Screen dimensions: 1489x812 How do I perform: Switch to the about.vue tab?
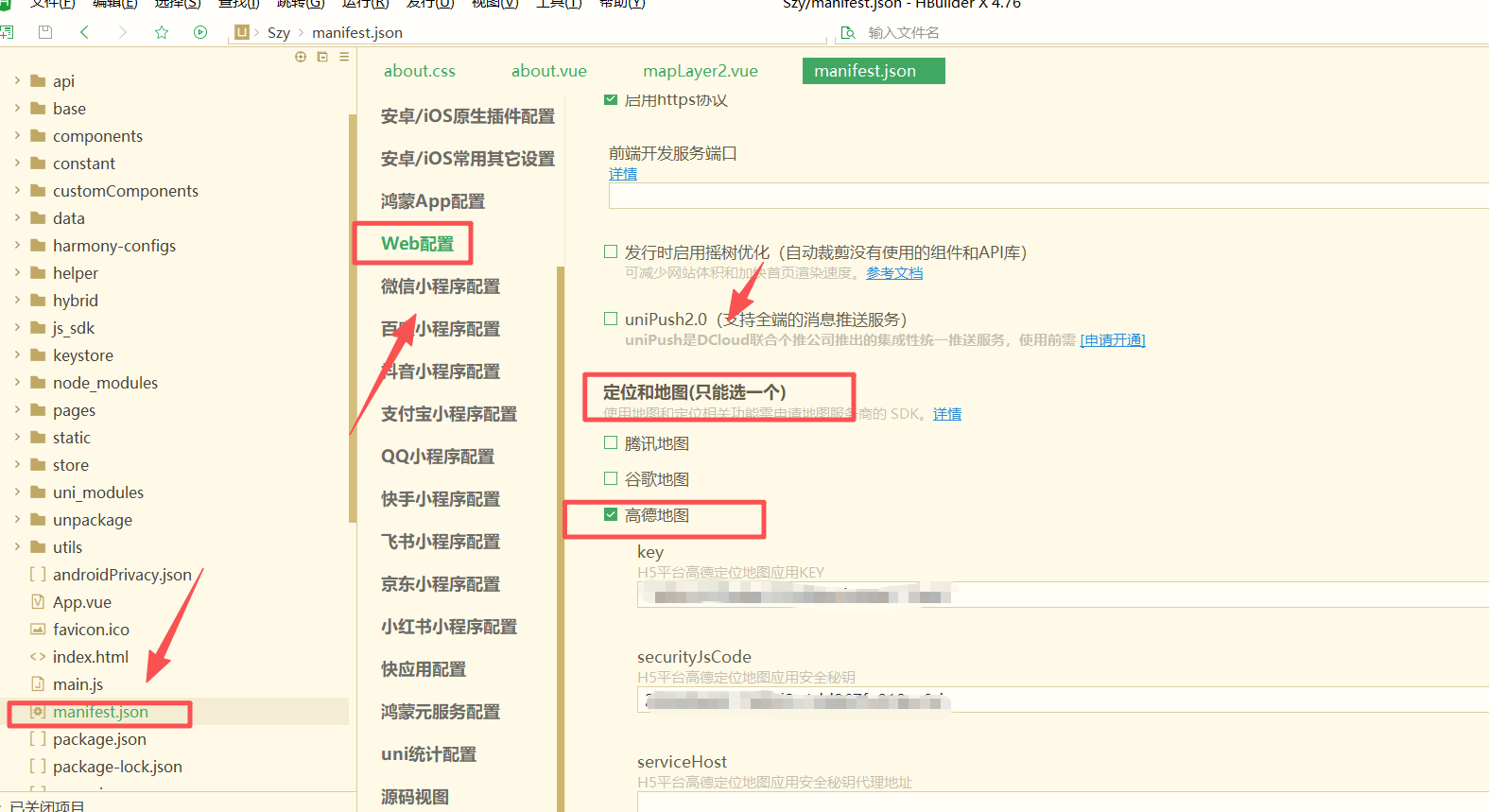[548, 71]
